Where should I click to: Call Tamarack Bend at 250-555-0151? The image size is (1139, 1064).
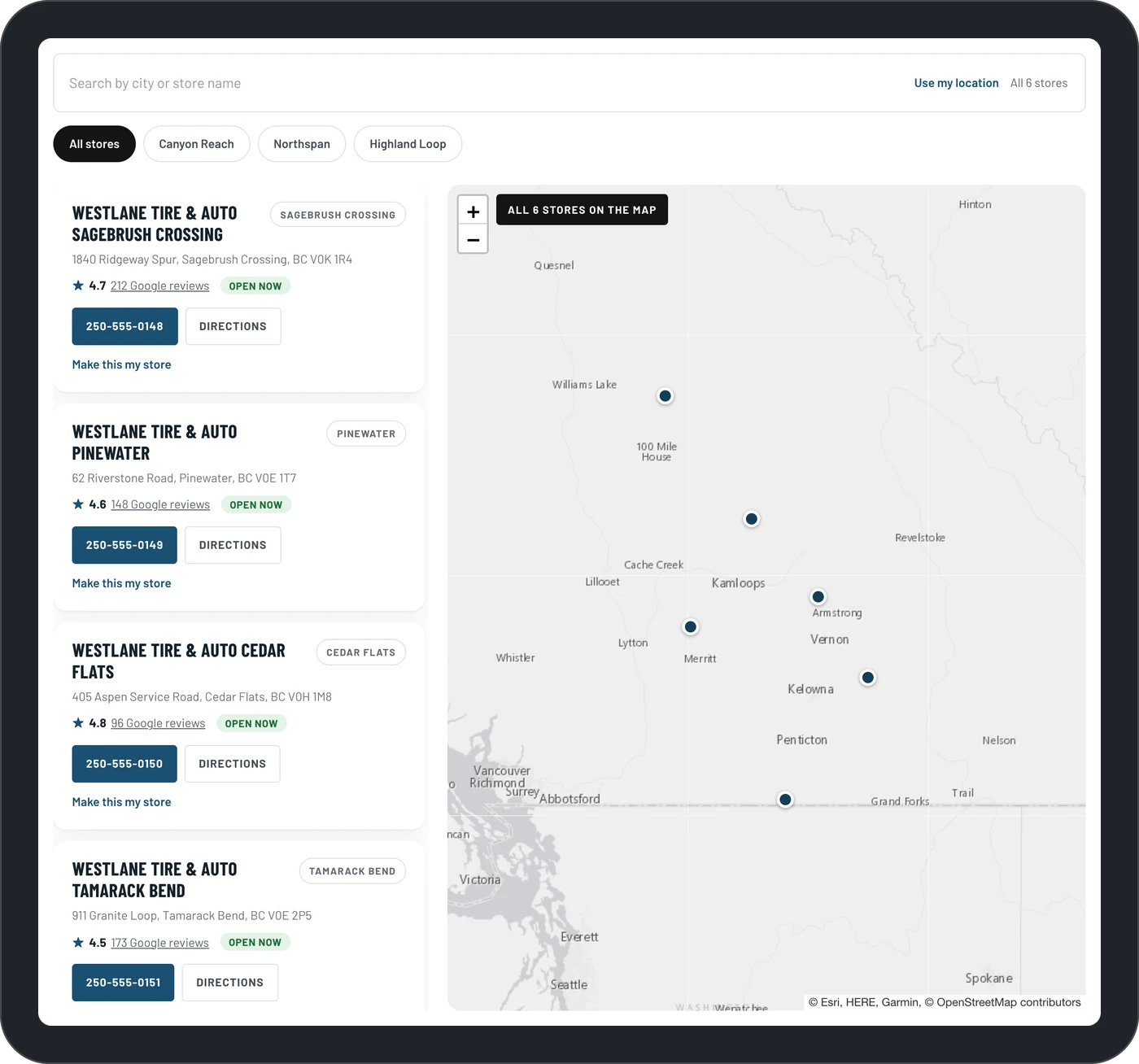[123, 983]
